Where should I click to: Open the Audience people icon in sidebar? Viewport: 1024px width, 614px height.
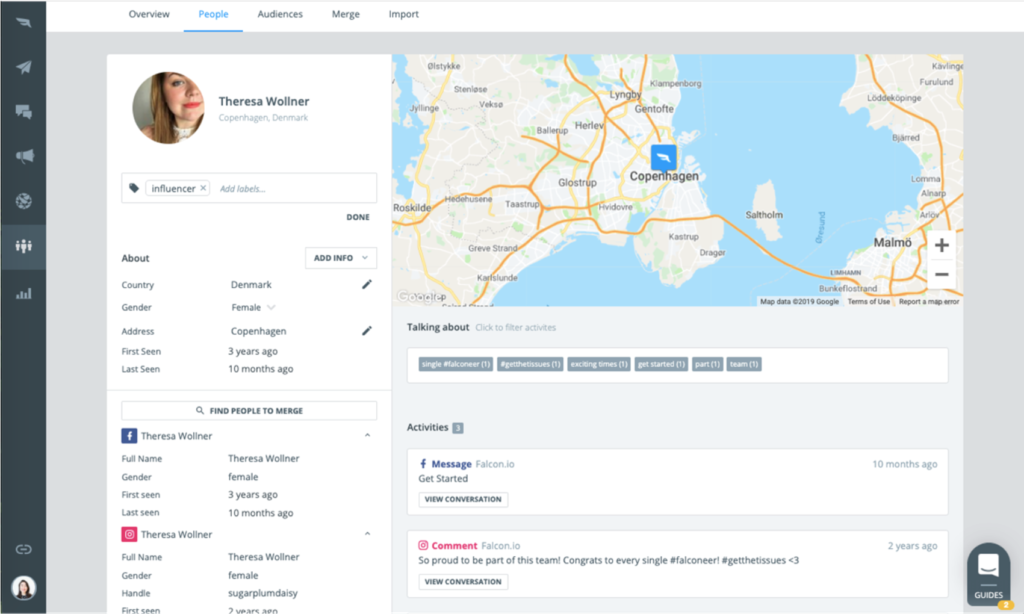pyautogui.click(x=22, y=247)
